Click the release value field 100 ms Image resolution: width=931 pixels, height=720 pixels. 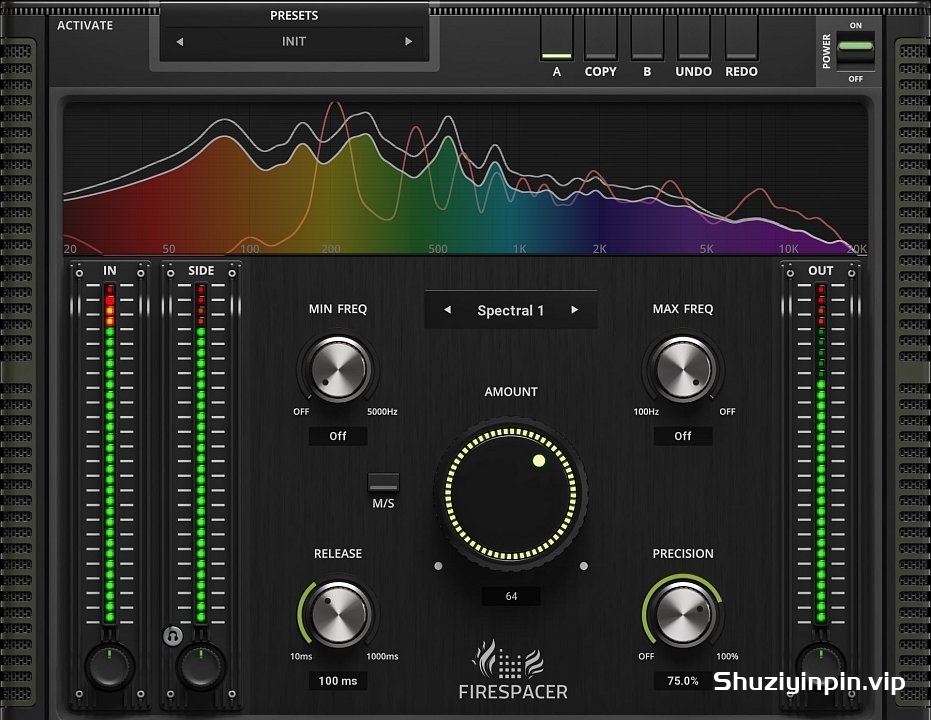(x=338, y=681)
